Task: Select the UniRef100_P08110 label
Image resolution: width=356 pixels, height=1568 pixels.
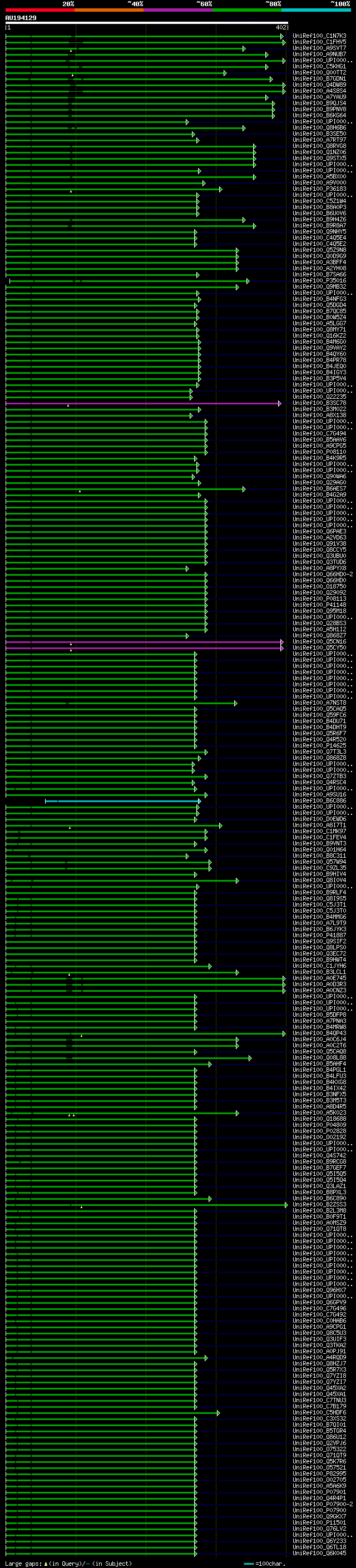Action: click(x=319, y=452)
